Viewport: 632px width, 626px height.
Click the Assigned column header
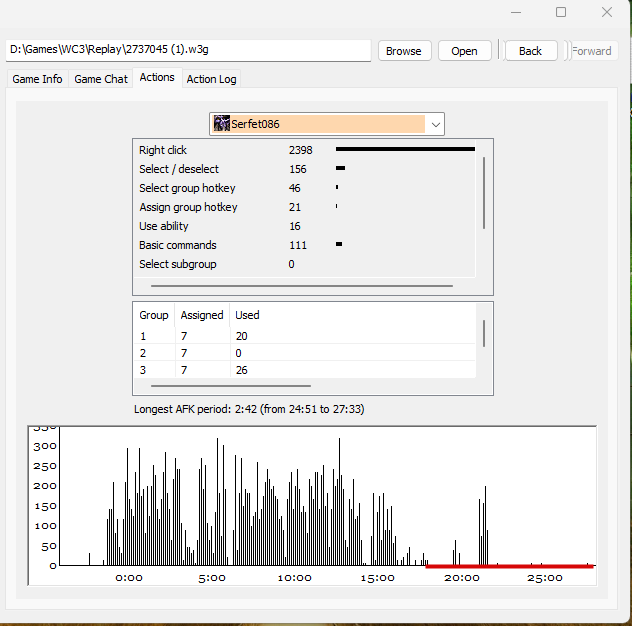tap(202, 315)
